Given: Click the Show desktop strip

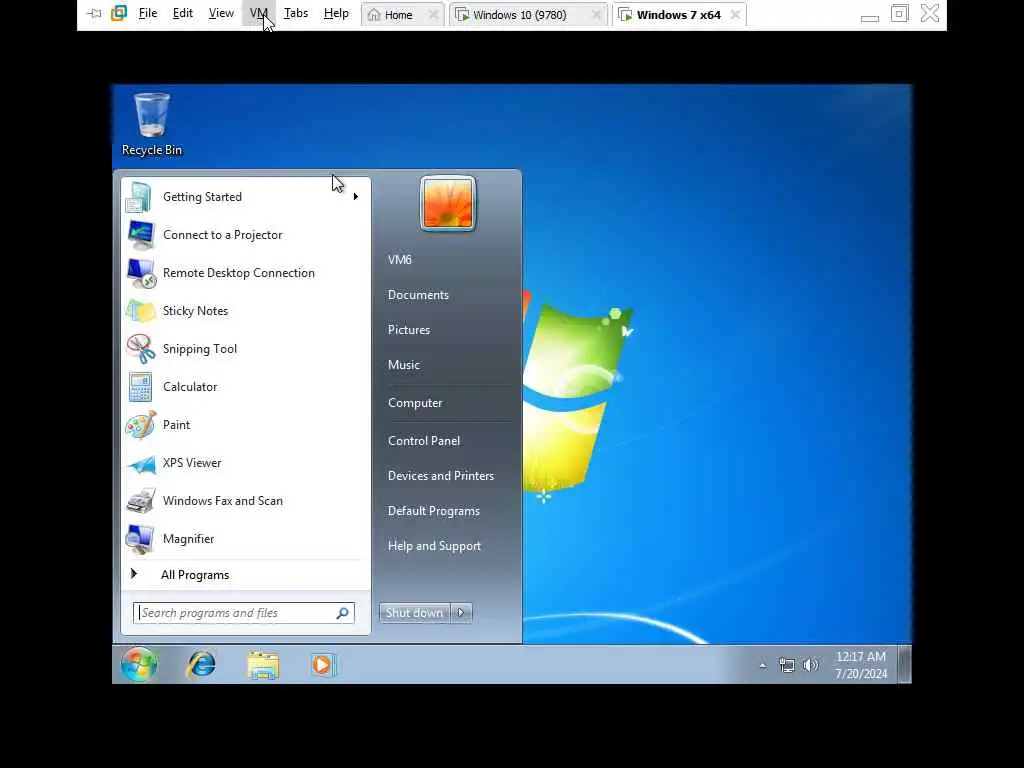Looking at the screenshot, I should [x=905, y=664].
